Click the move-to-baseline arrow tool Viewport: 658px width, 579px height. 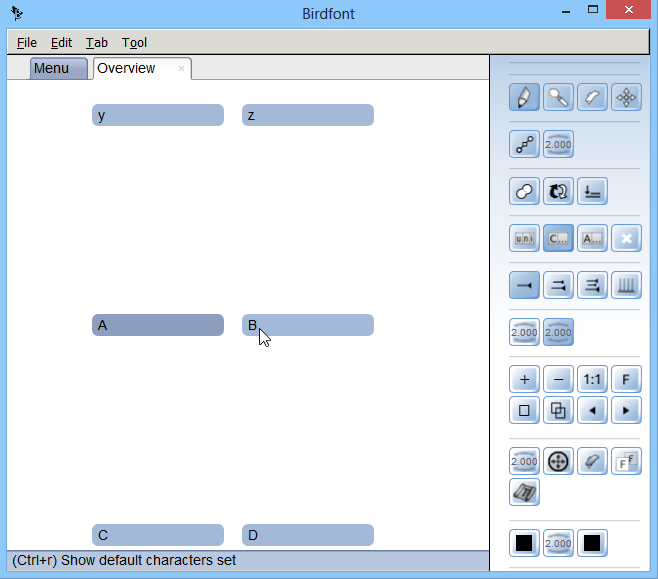click(592, 191)
